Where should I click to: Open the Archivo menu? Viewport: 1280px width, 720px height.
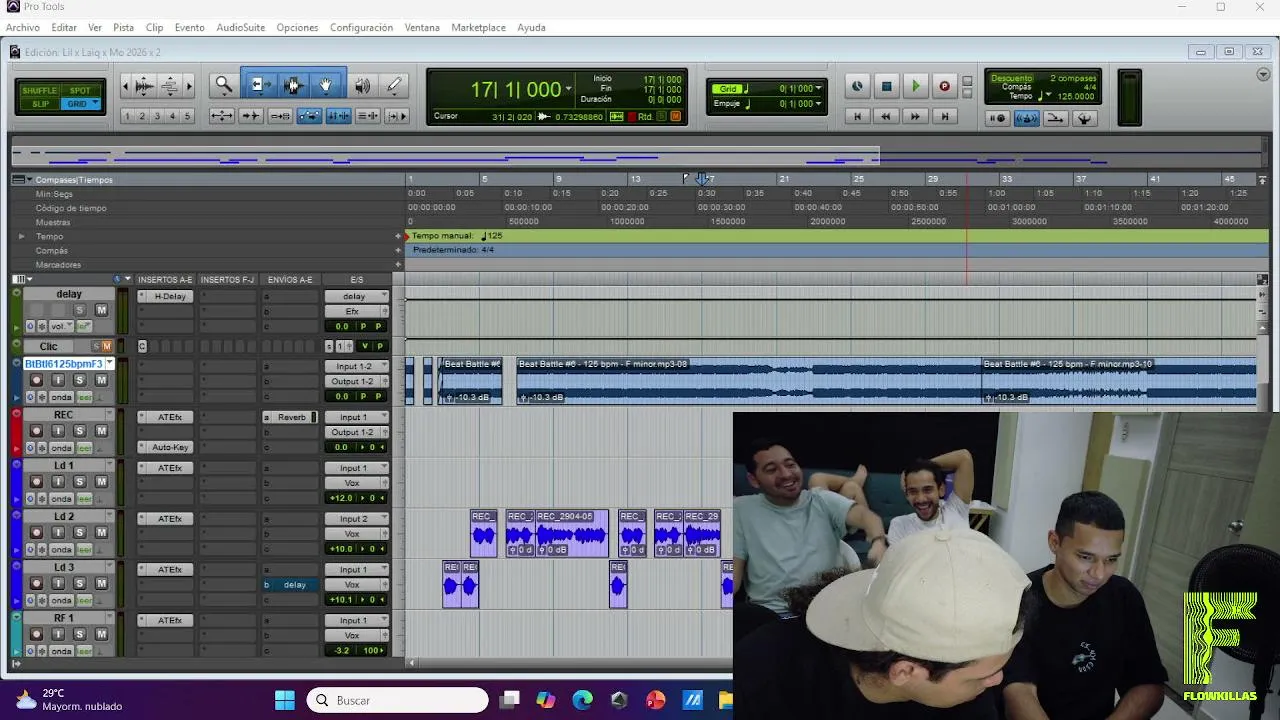coord(23,27)
